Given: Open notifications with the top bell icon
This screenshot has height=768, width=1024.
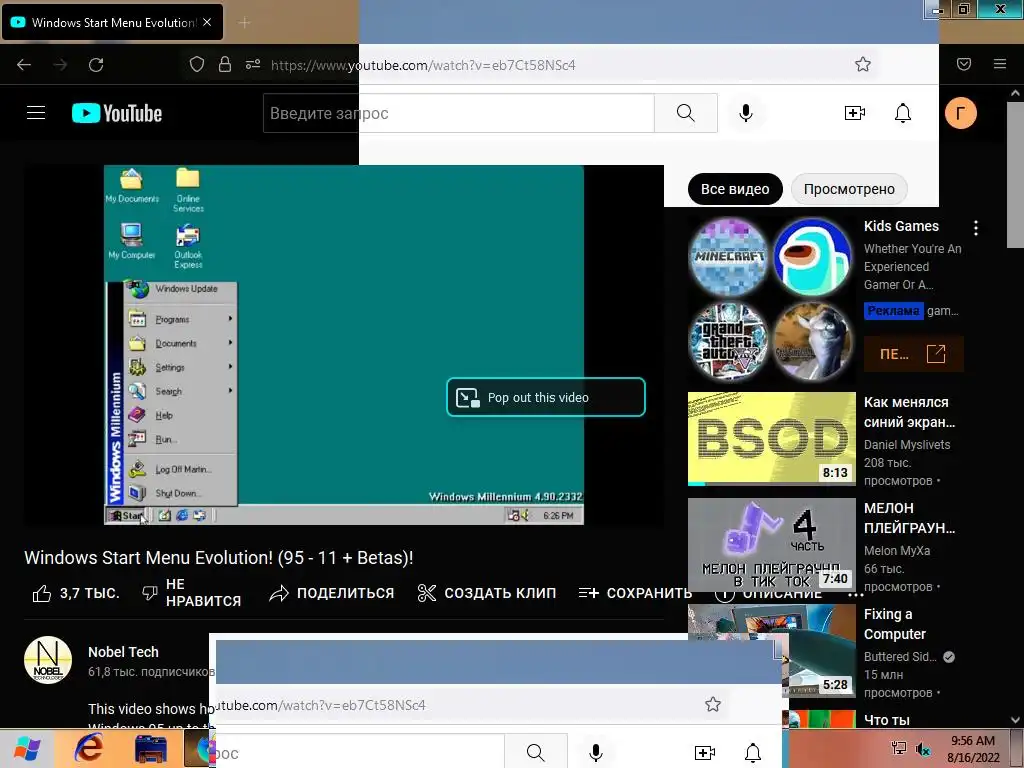Looking at the screenshot, I should click(903, 113).
